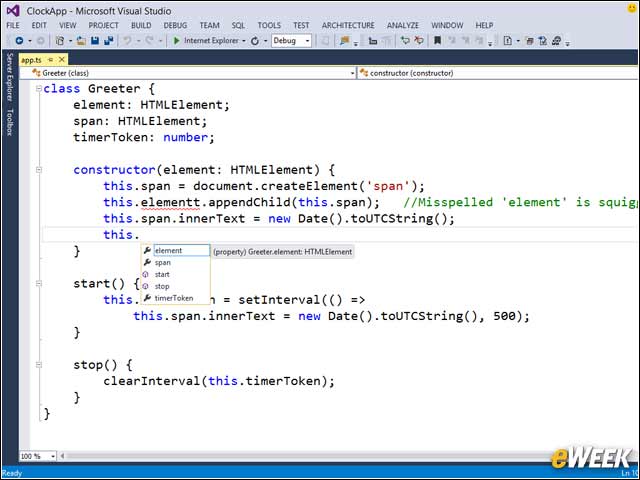Pin the app.ts tab
This screenshot has height=480, width=640.
pyautogui.click(x=51, y=60)
